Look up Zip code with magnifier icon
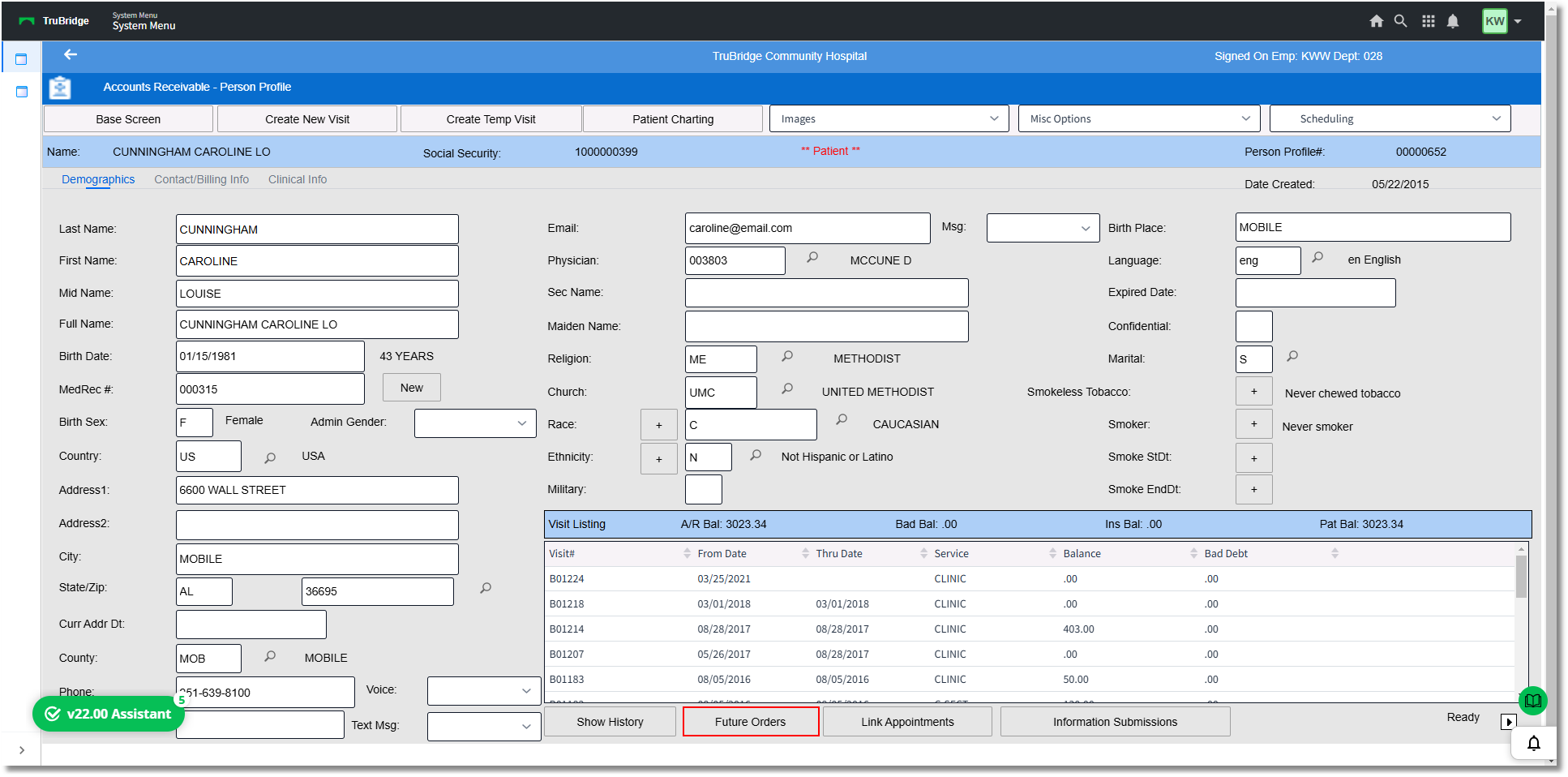The height and width of the screenshot is (777, 1568). pyautogui.click(x=486, y=588)
